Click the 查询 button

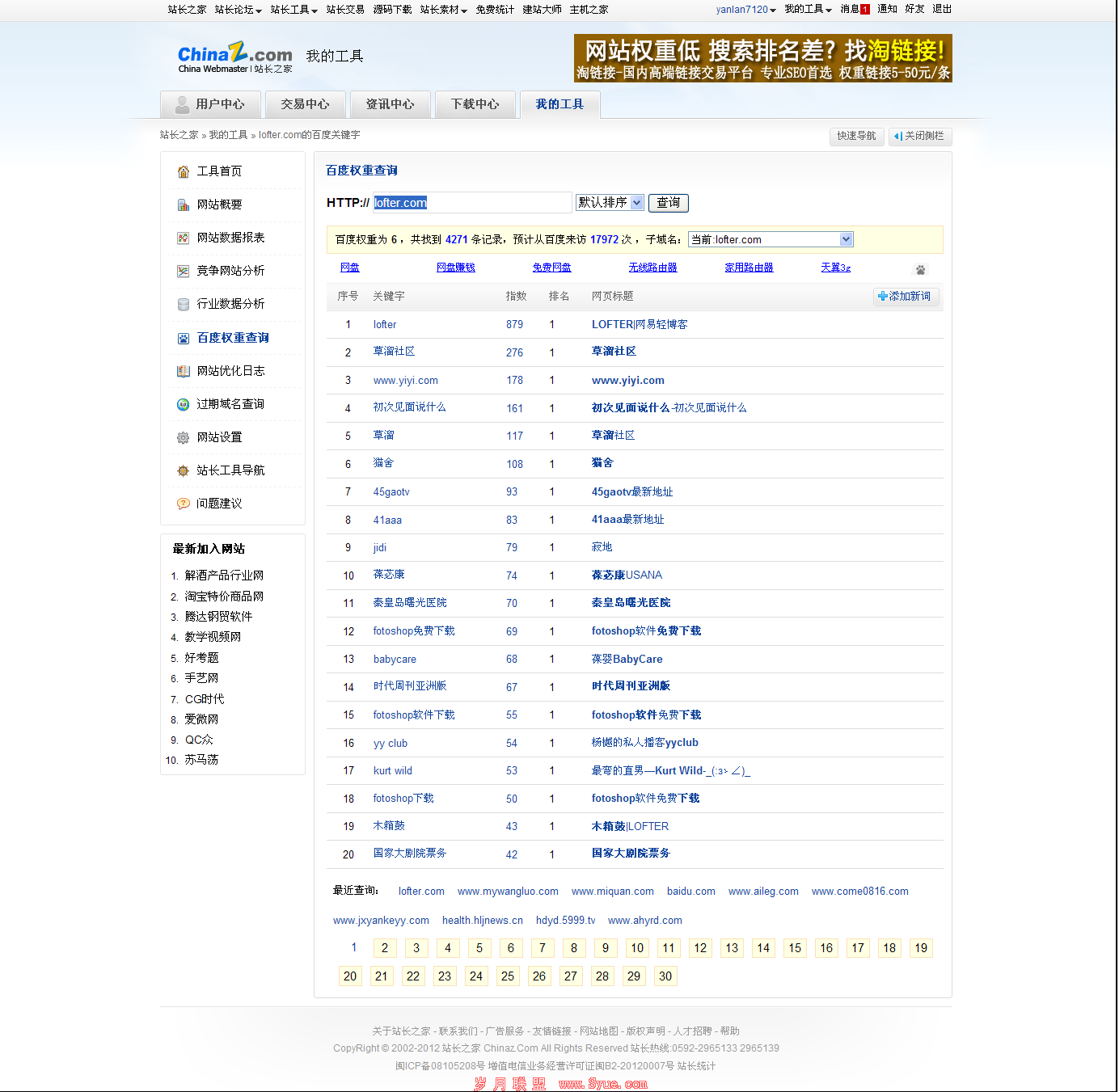click(668, 203)
